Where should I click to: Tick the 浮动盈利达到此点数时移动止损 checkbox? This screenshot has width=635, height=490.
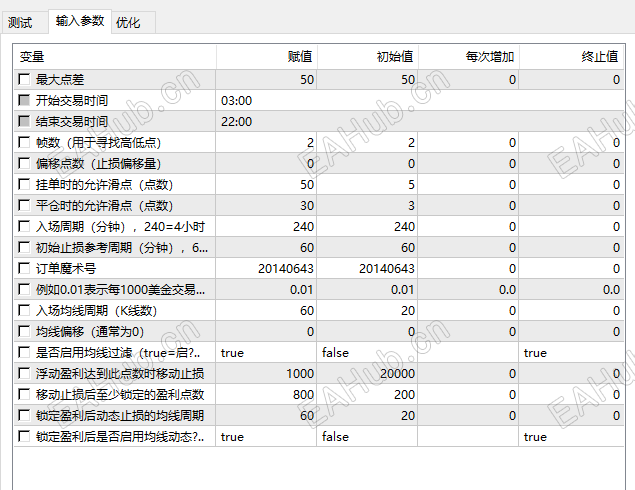[24, 373]
